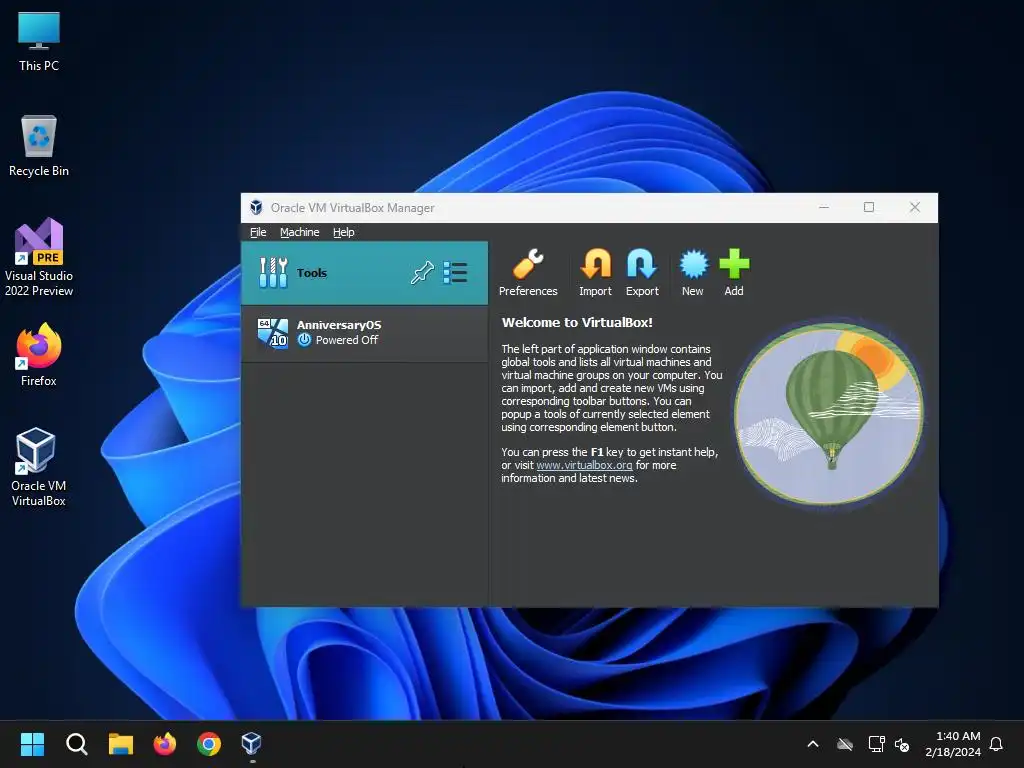Image resolution: width=1024 pixels, height=768 pixels.
Task: Launch Firefox from the taskbar
Action: coord(165,744)
